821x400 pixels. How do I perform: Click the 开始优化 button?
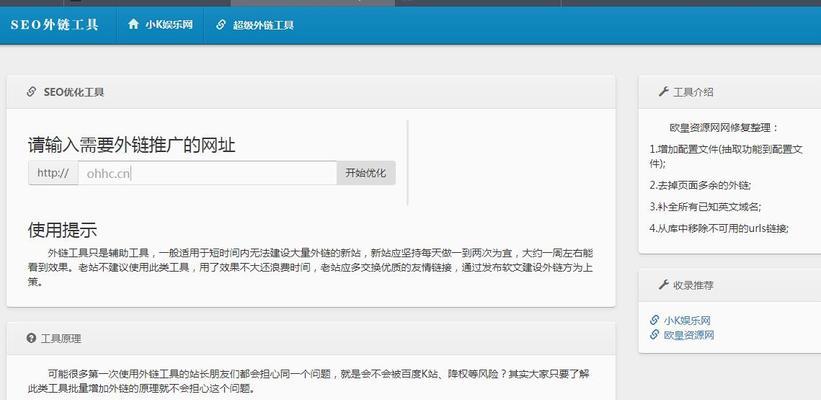click(366, 173)
